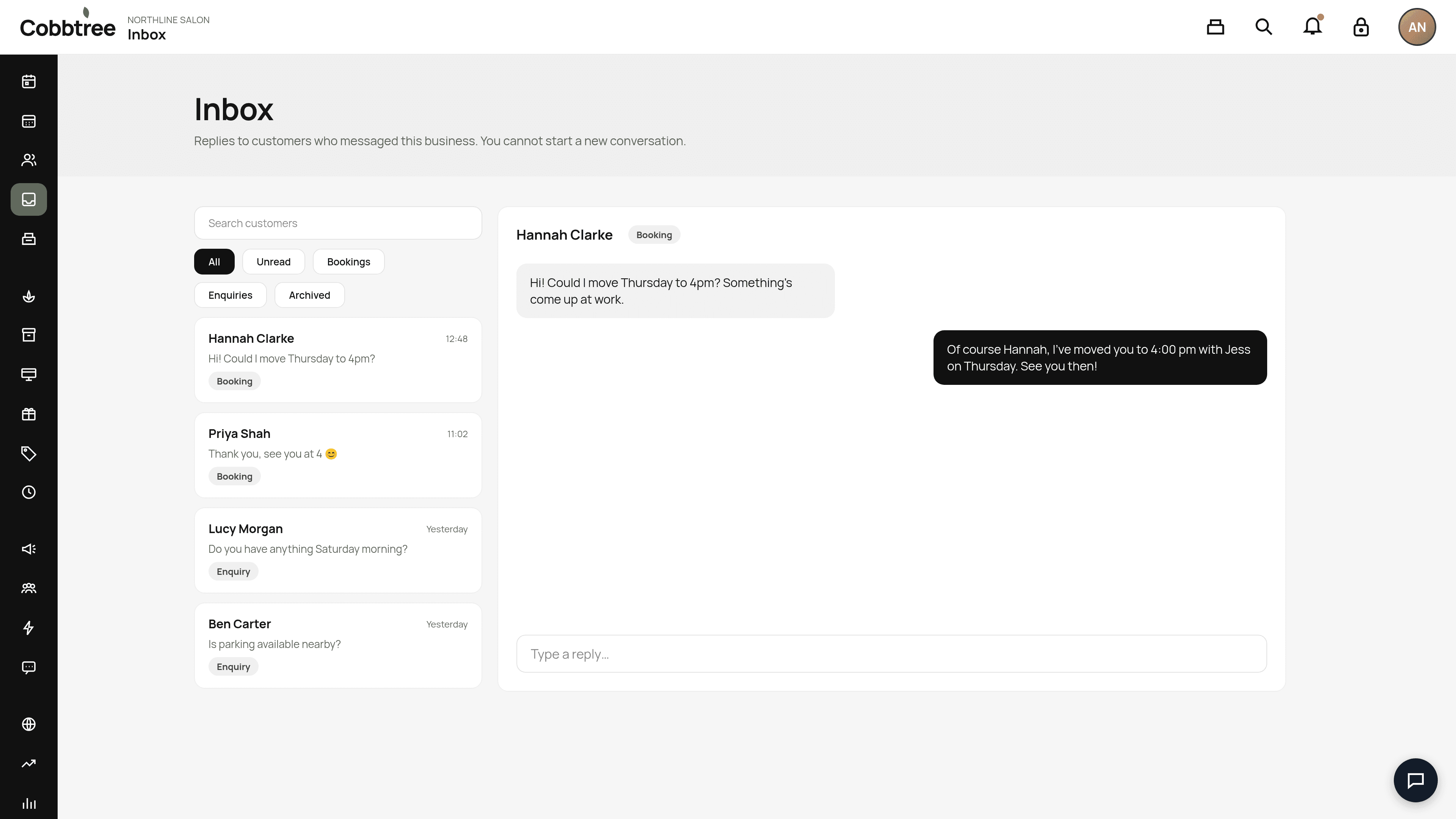This screenshot has width=1456, height=819.
Task: Click the notifications bell icon
Action: 1312,27
